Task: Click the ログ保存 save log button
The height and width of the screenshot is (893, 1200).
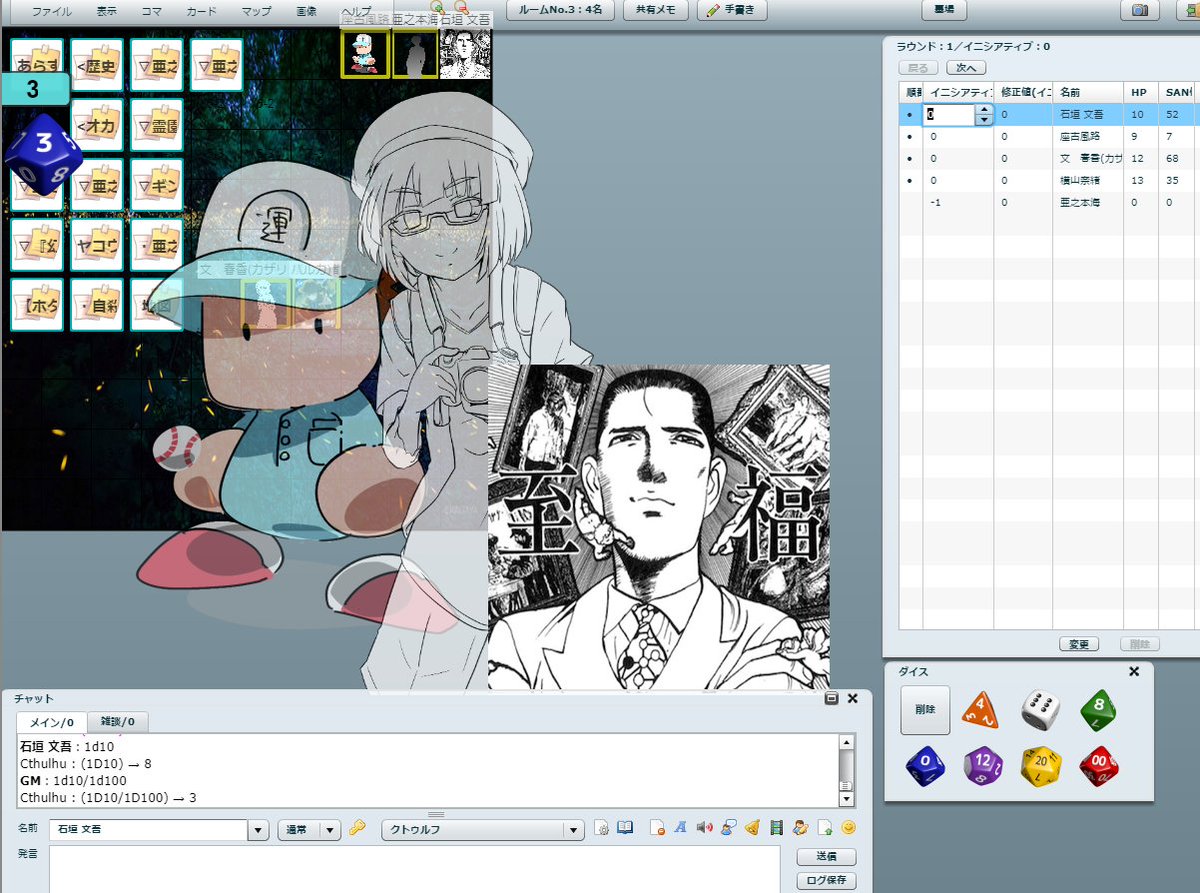Action: point(826,881)
